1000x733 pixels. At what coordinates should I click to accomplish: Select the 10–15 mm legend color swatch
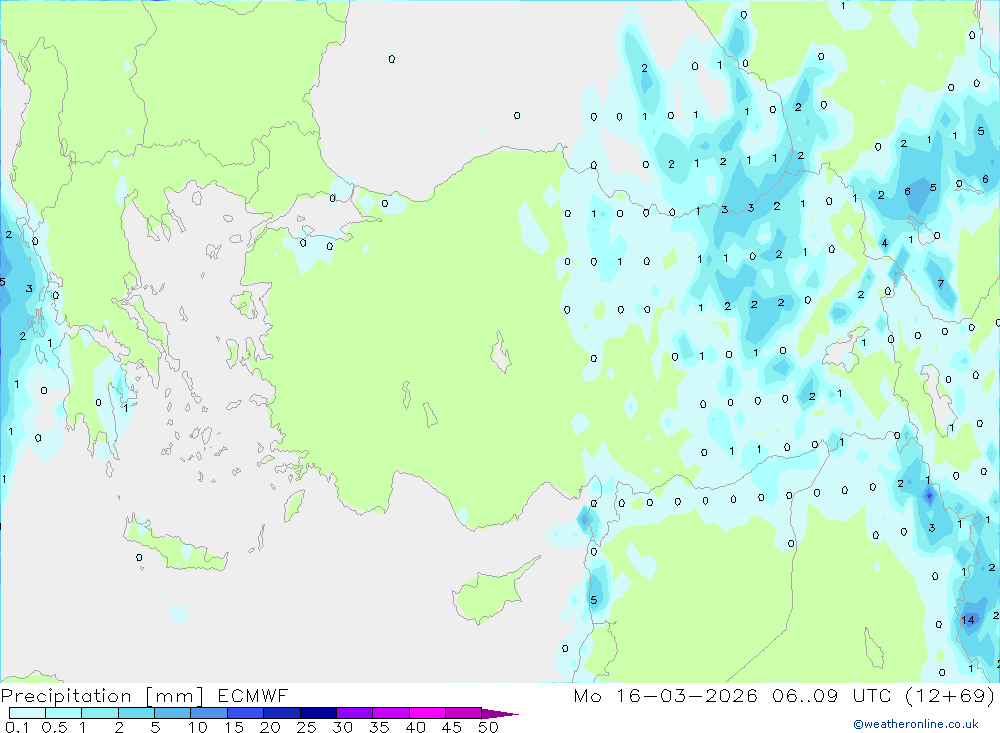pos(209,713)
